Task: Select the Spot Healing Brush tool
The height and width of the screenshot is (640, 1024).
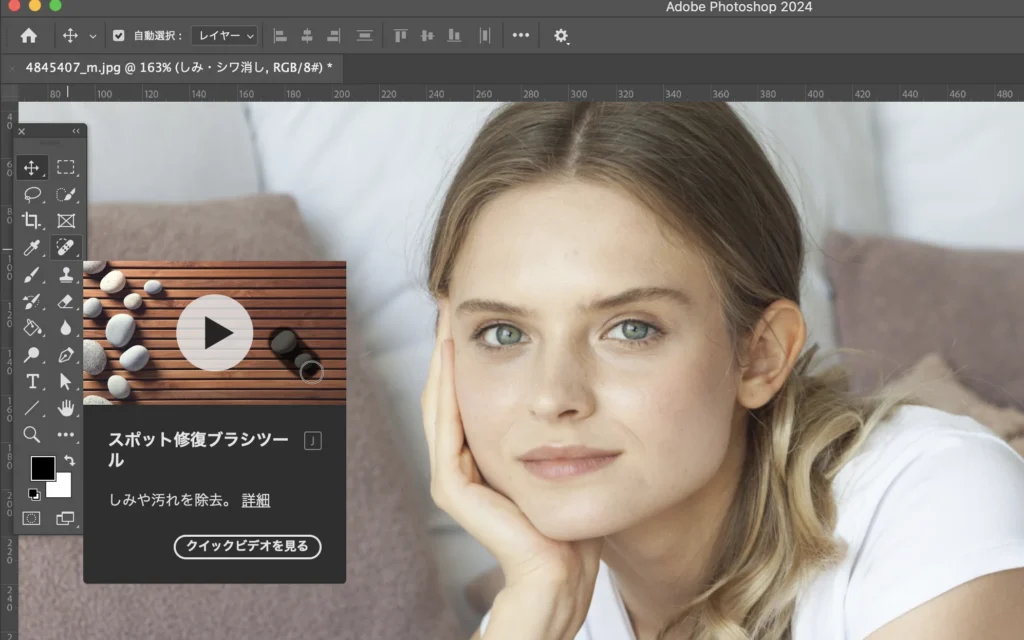Action: (66, 248)
